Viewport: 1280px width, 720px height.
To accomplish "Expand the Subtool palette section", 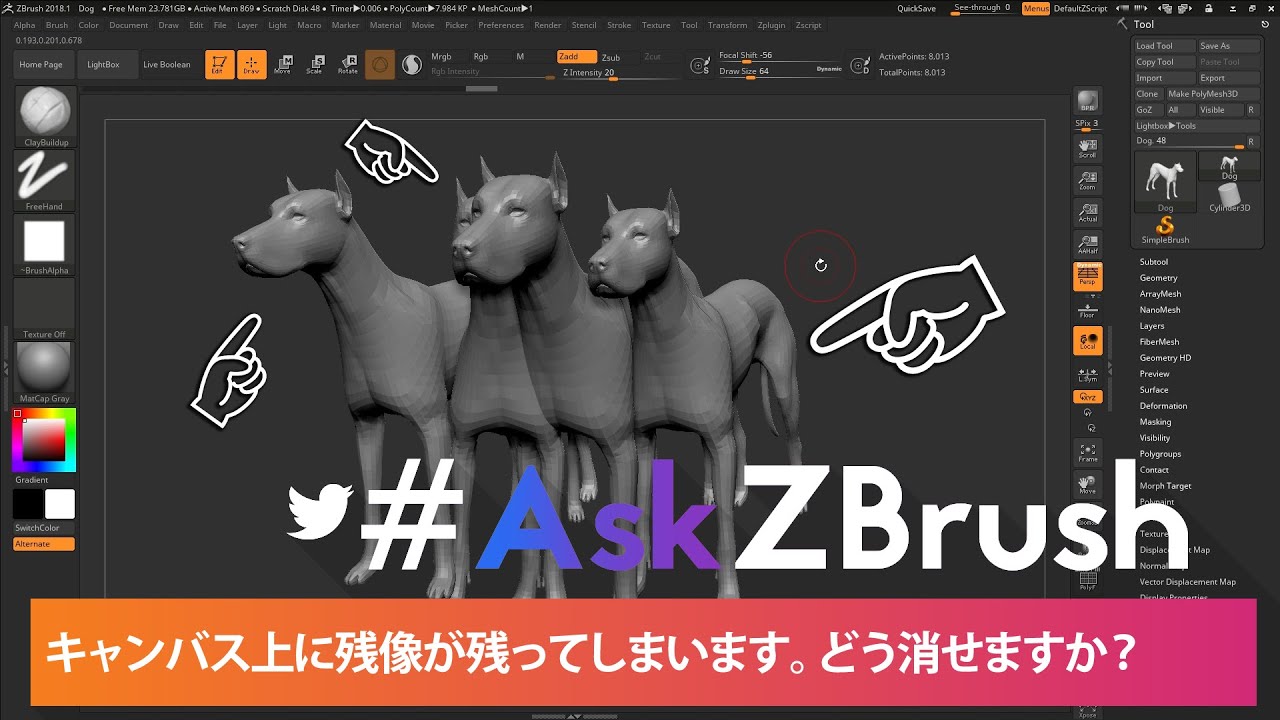I will click(1154, 262).
